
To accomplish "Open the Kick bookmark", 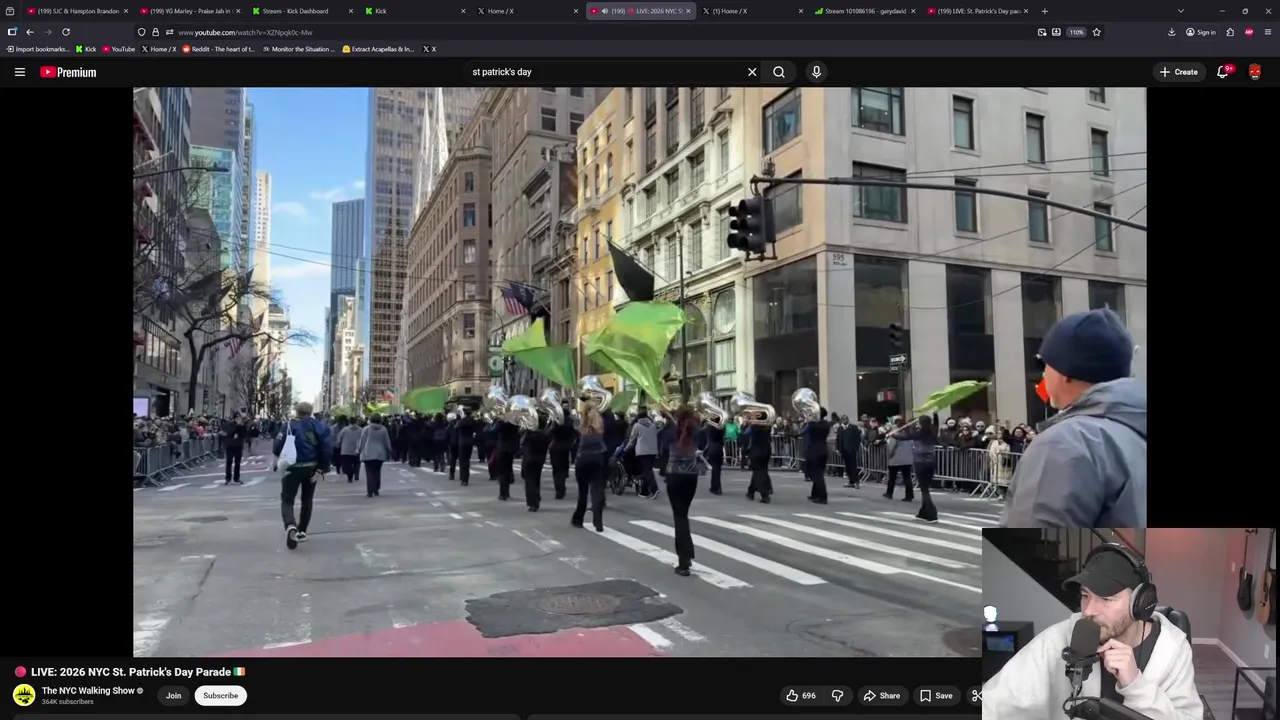I will 86,49.
